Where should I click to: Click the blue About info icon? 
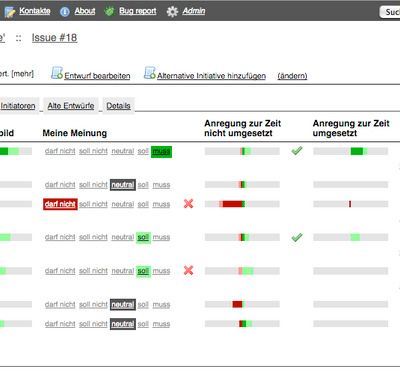[65, 12]
